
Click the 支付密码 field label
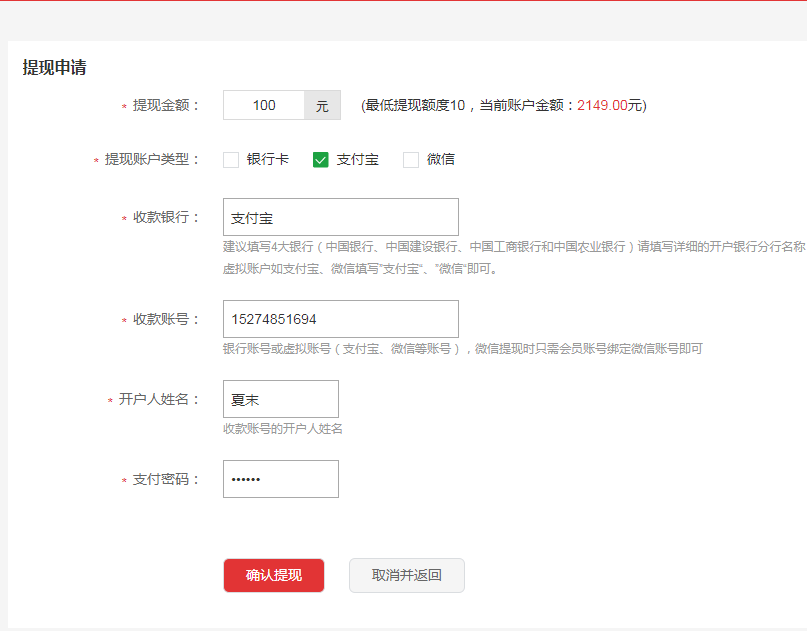(x=166, y=479)
